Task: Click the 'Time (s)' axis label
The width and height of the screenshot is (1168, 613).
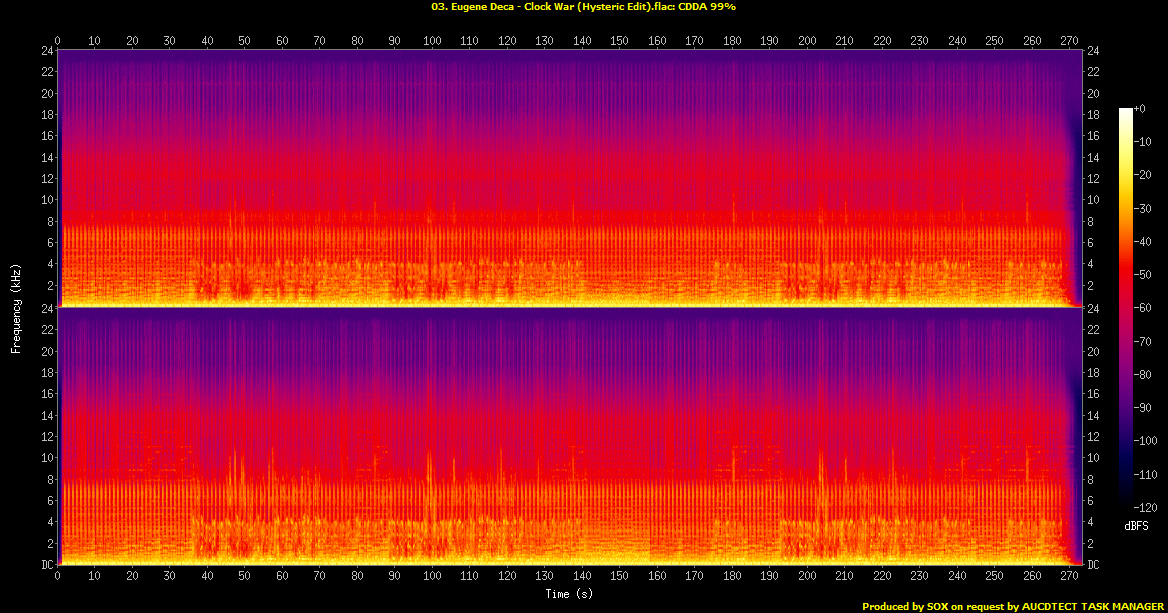Action: coord(569,594)
